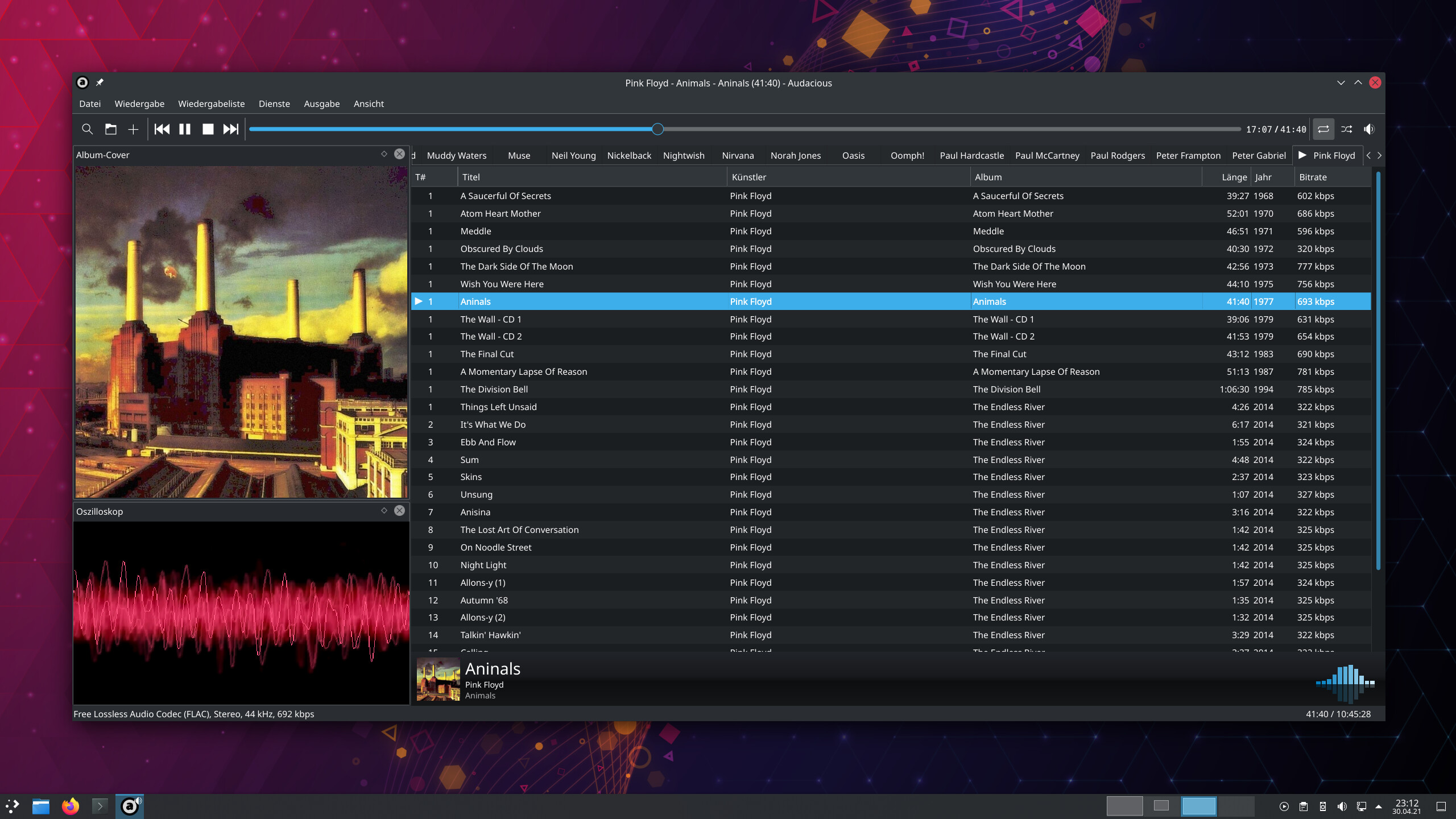Image resolution: width=1456 pixels, height=819 pixels.
Task: Skip to next track
Action: click(231, 129)
